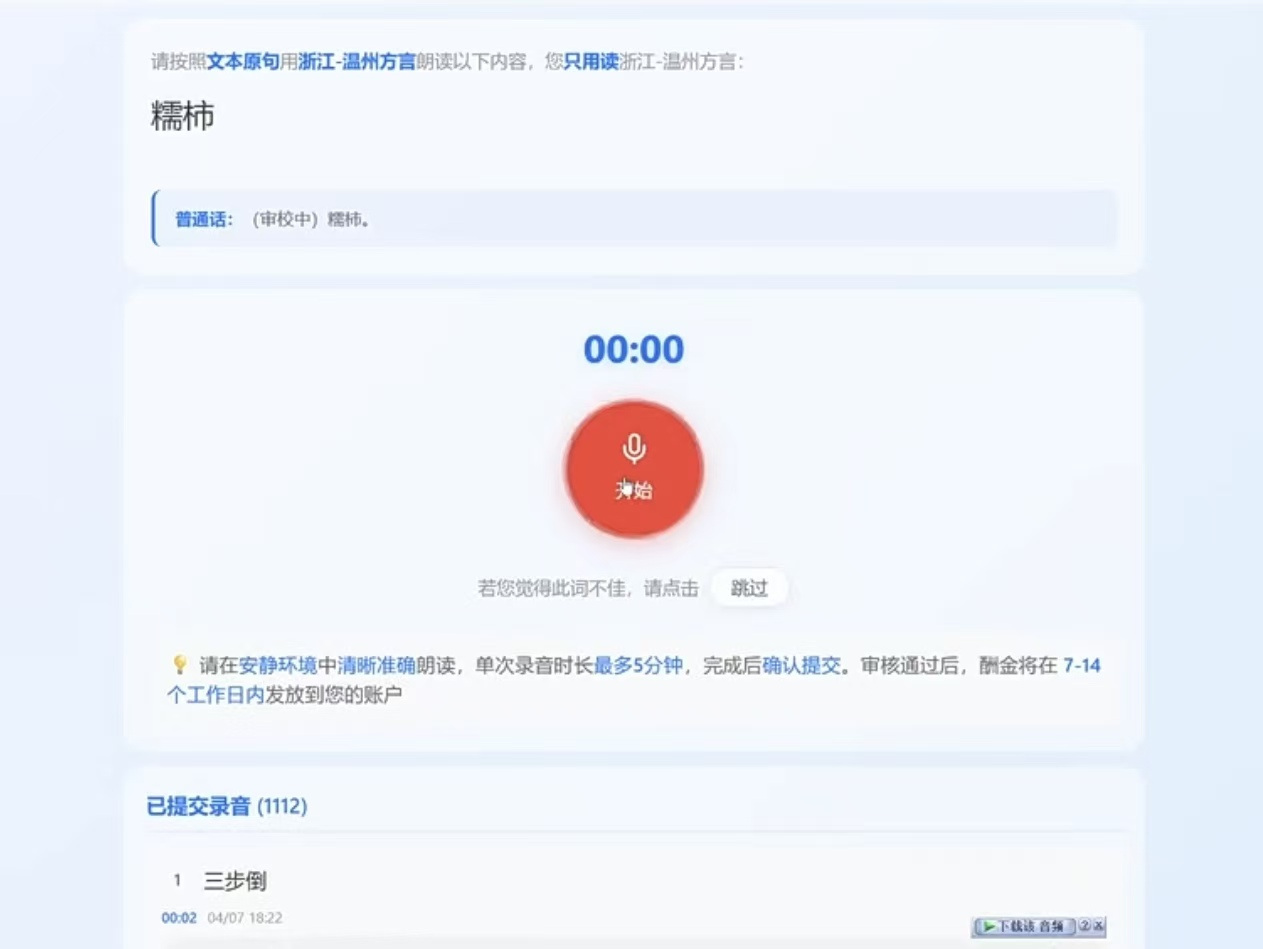
Task: Click the highlighted 确认提交 text
Action: [x=801, y=666]
